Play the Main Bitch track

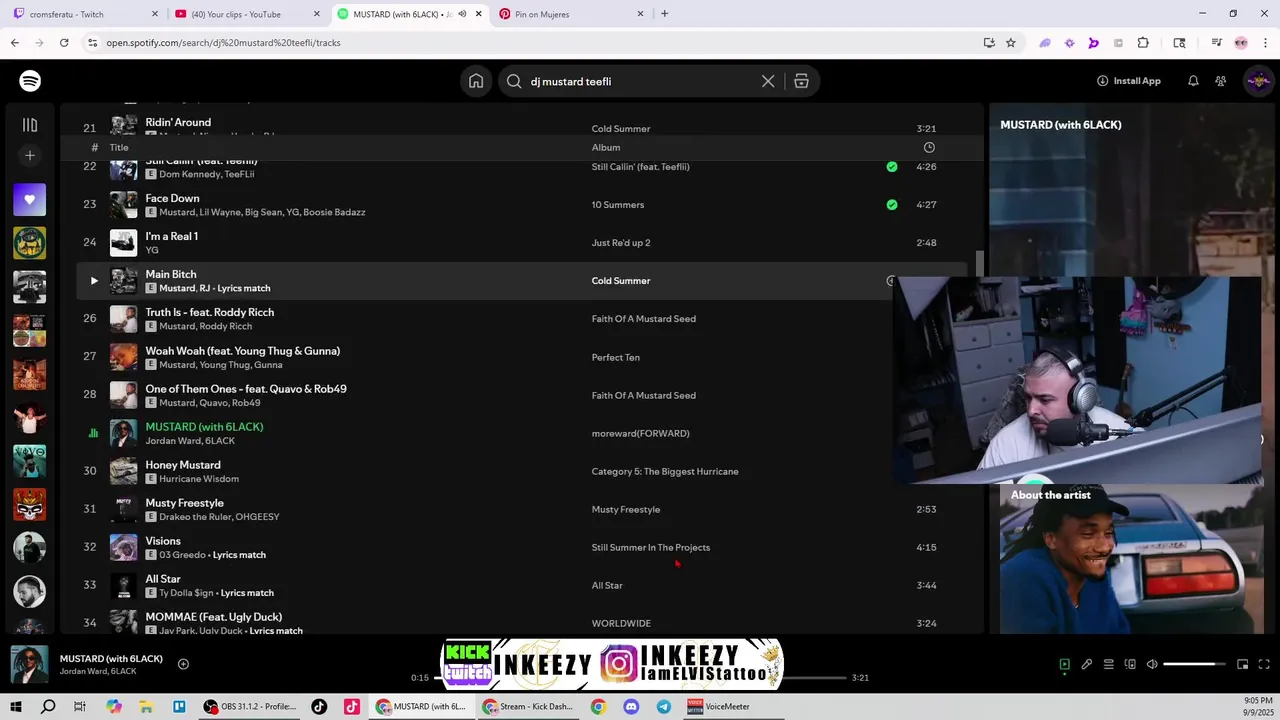click(x=94, y=281)
